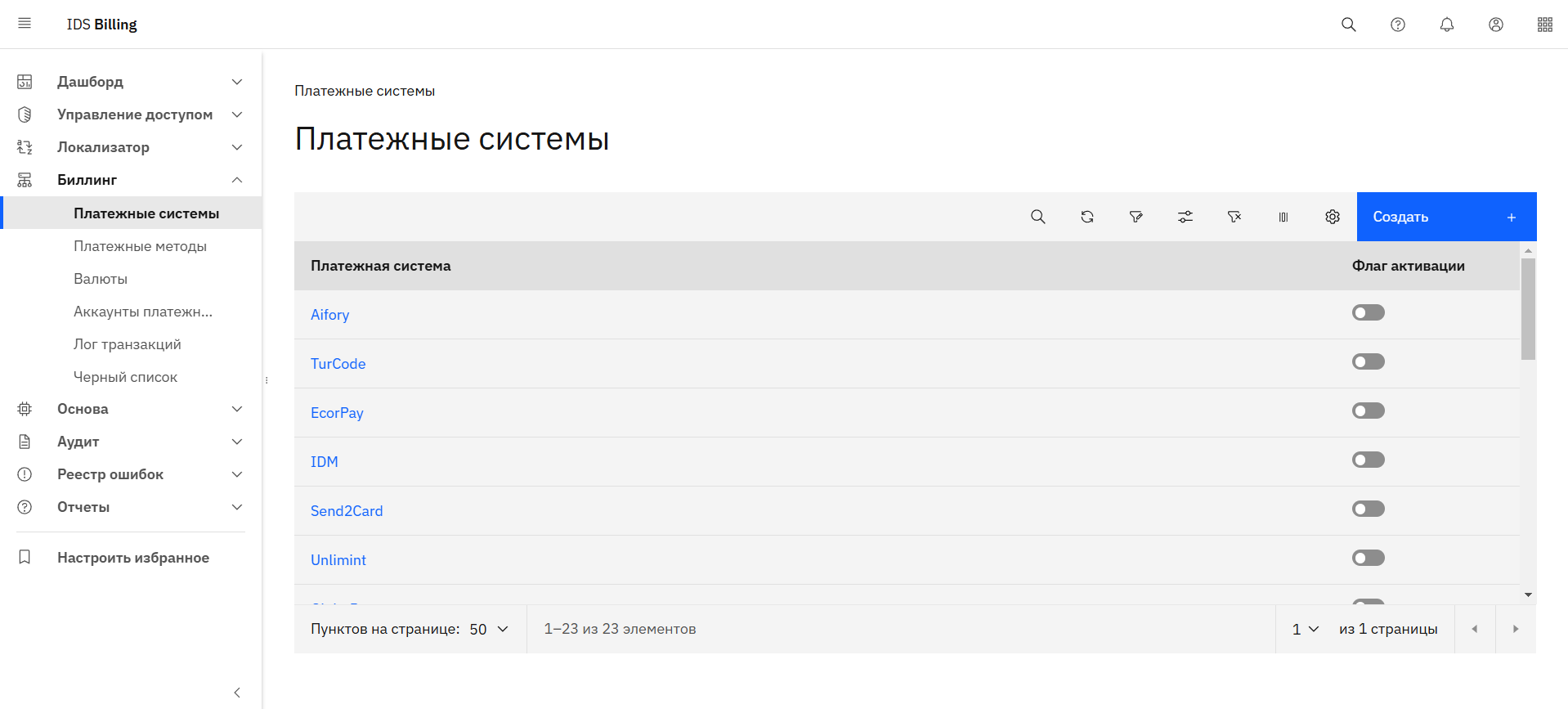Open the EcorPay payment system link
The image size is (1568, 709).
pyautogui.click(x=337, y=413)
